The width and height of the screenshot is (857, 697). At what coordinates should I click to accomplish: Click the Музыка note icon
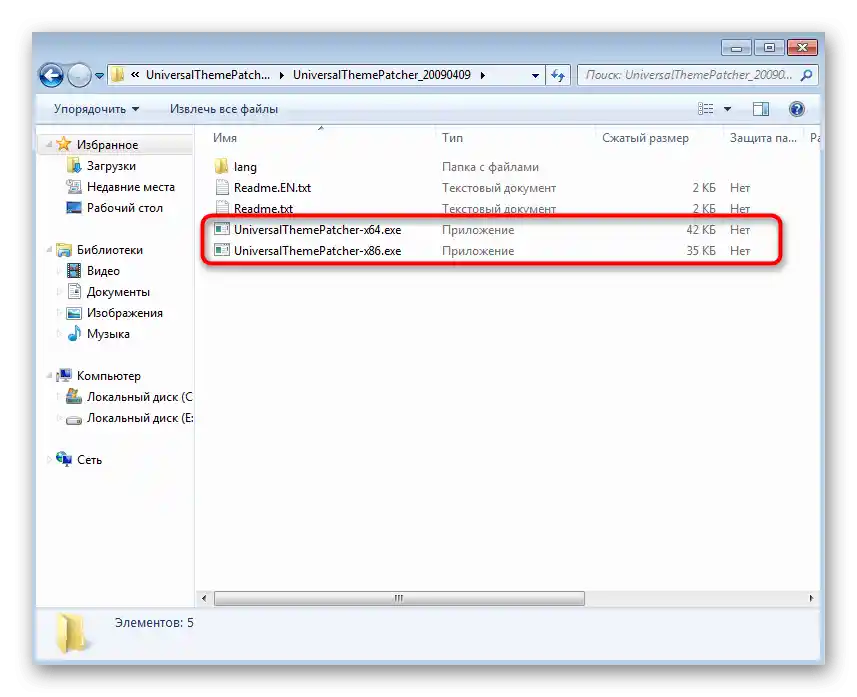[x=74, y=333]
